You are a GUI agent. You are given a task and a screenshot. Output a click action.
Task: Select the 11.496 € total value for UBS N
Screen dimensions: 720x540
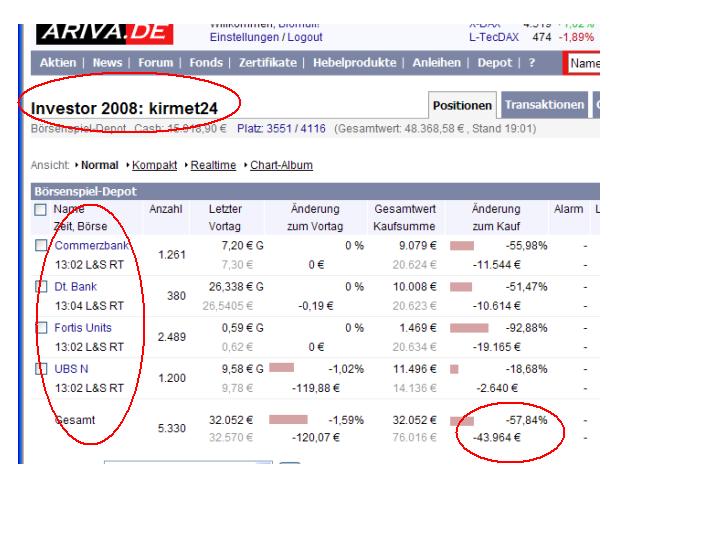pos(415,369)
